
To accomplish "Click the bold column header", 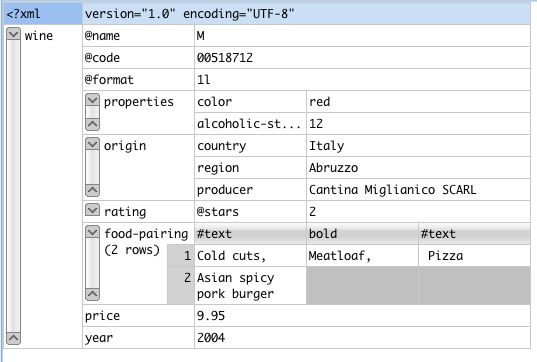I will [x=362, y=234].
